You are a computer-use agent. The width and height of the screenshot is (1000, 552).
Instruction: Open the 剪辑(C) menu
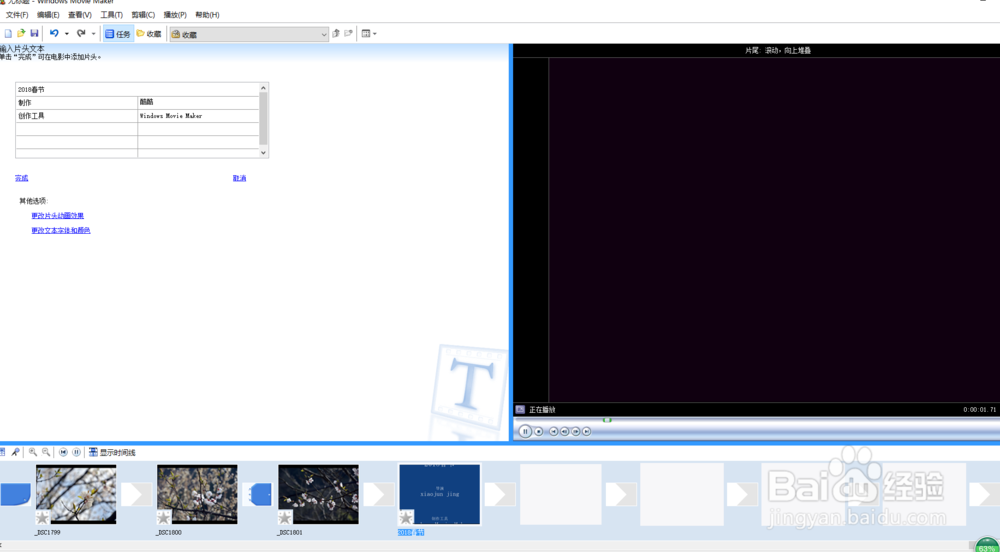(x=143, y=15)
